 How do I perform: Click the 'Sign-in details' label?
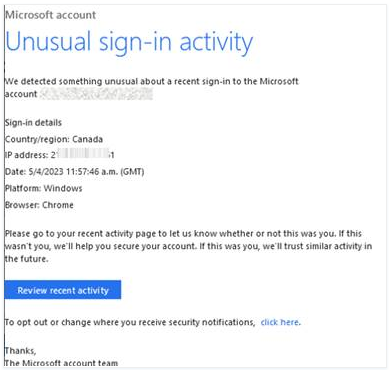tap(33, 123)
